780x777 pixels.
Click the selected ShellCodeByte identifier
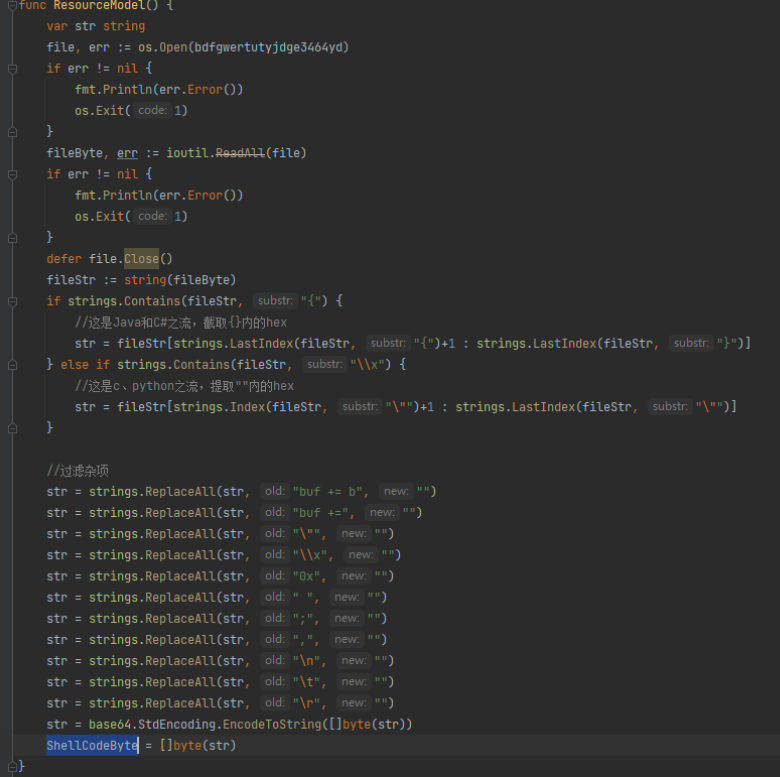92,745
